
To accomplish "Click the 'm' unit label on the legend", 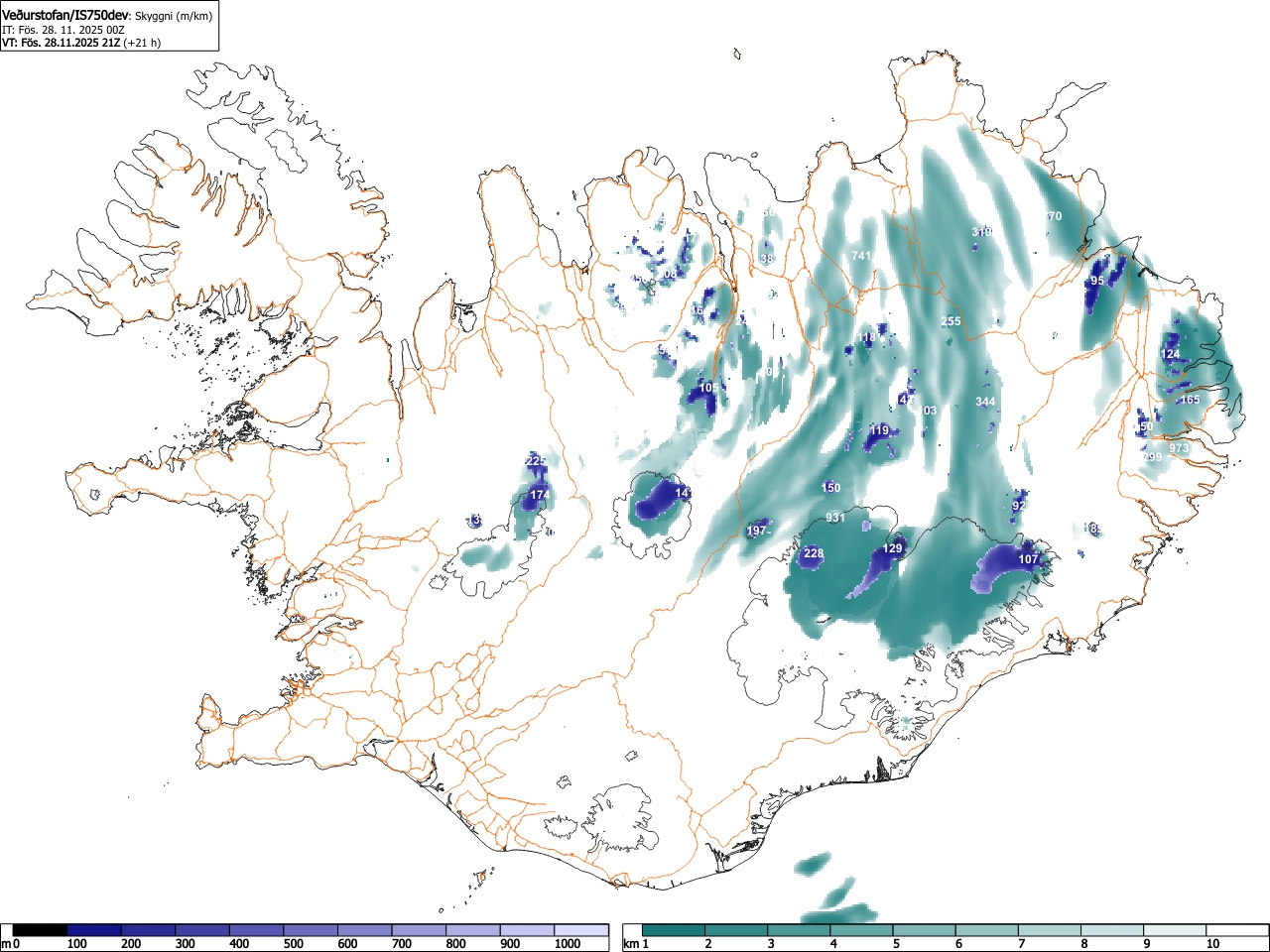I will coord(6,944).
